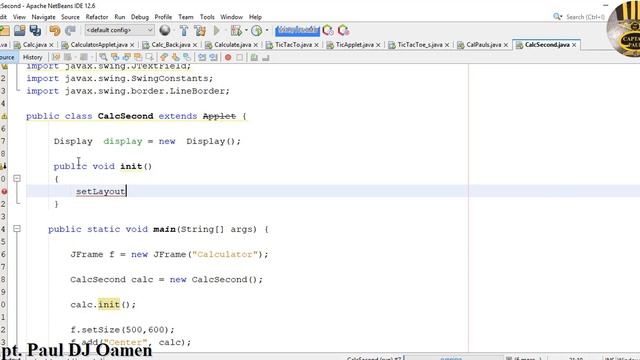Click the Debug Project icon
The image size is (640, 360).
coord(236,30)
